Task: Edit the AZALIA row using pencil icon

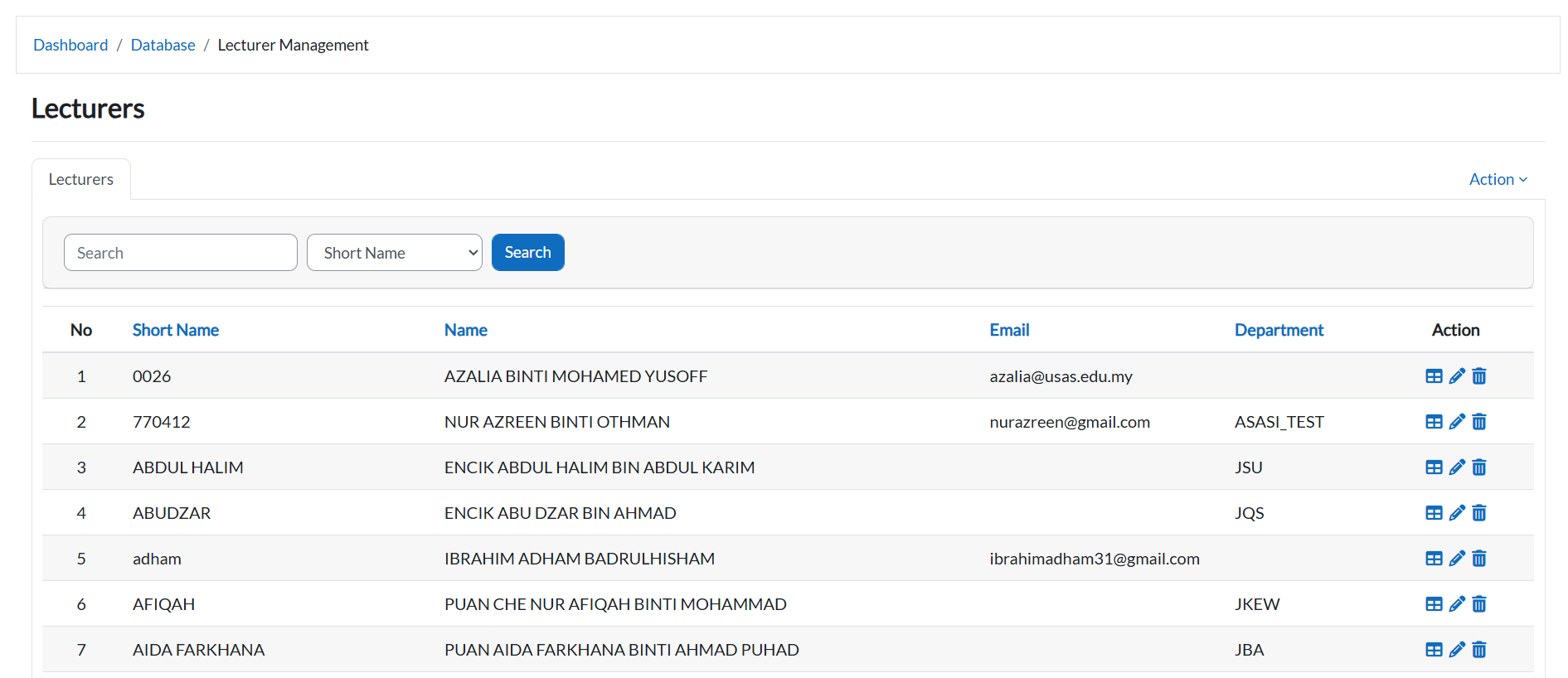Action: pos(1457,376)
